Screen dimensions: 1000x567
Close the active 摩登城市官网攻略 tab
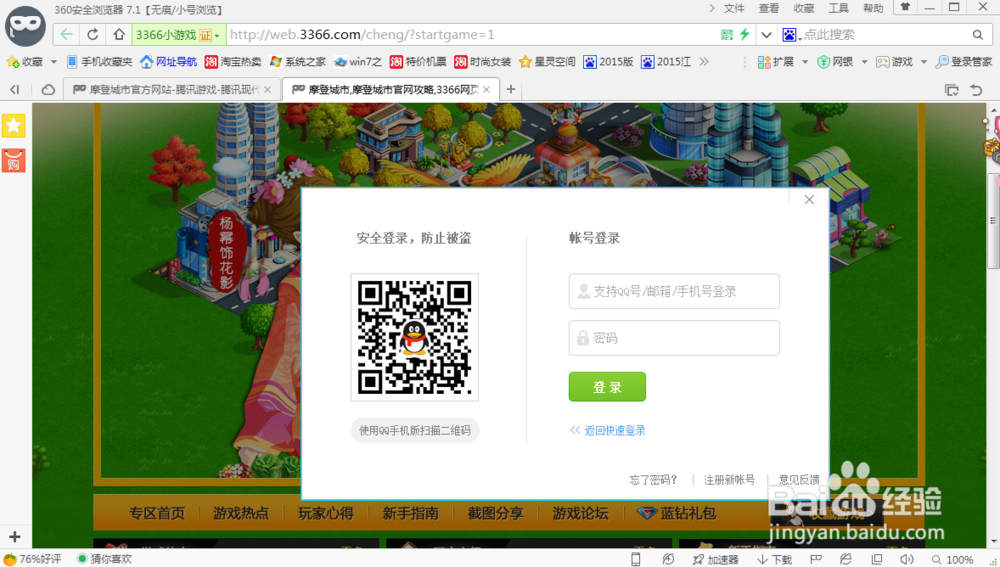click(487, 90)
